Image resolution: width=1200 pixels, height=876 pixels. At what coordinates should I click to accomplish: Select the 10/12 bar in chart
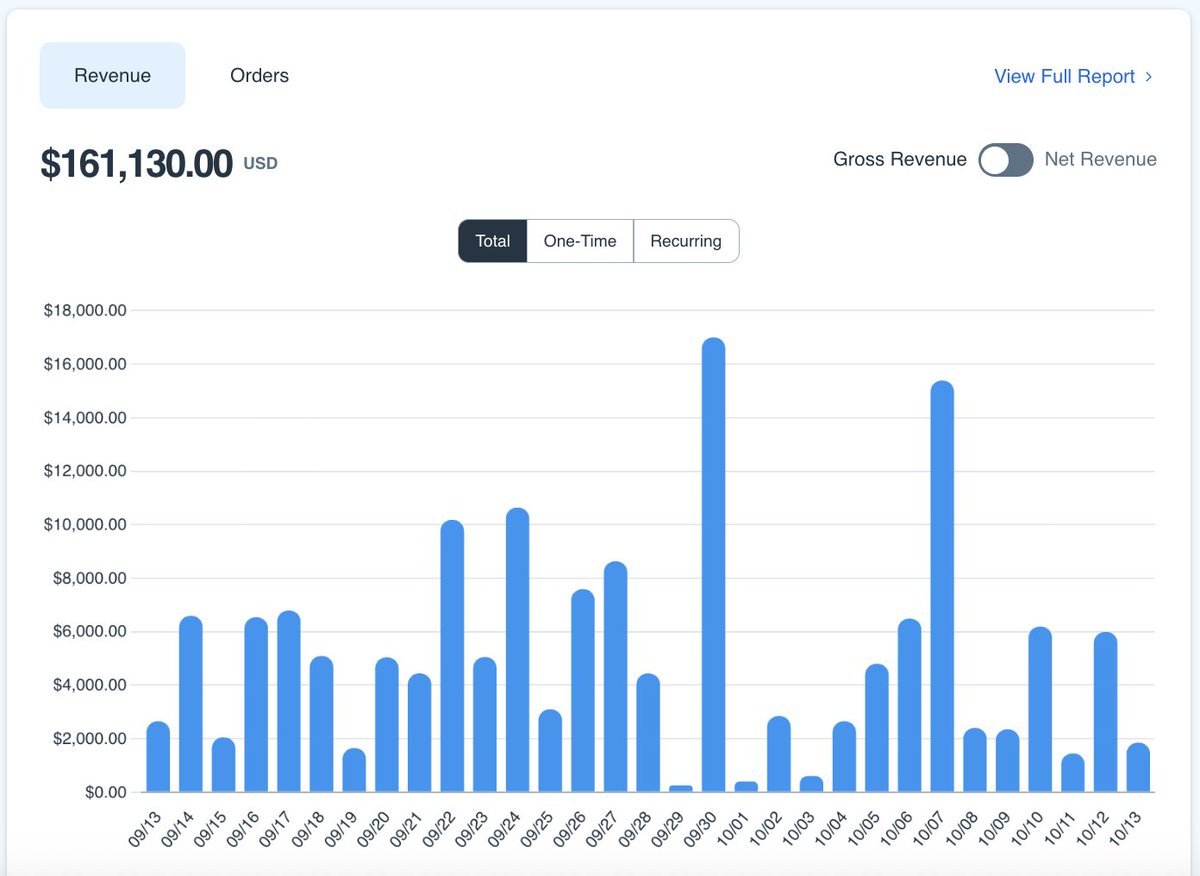pyautogui.click(x=1105, y=712)
